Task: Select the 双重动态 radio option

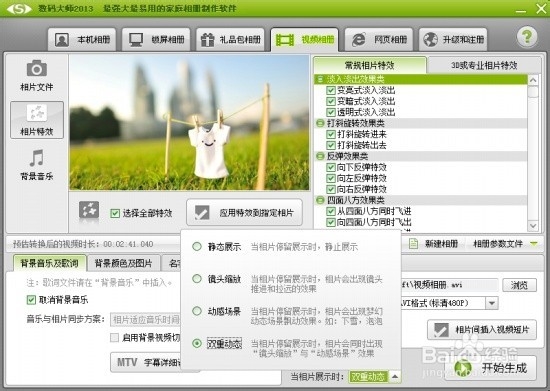Action: [x=197, y=343]
